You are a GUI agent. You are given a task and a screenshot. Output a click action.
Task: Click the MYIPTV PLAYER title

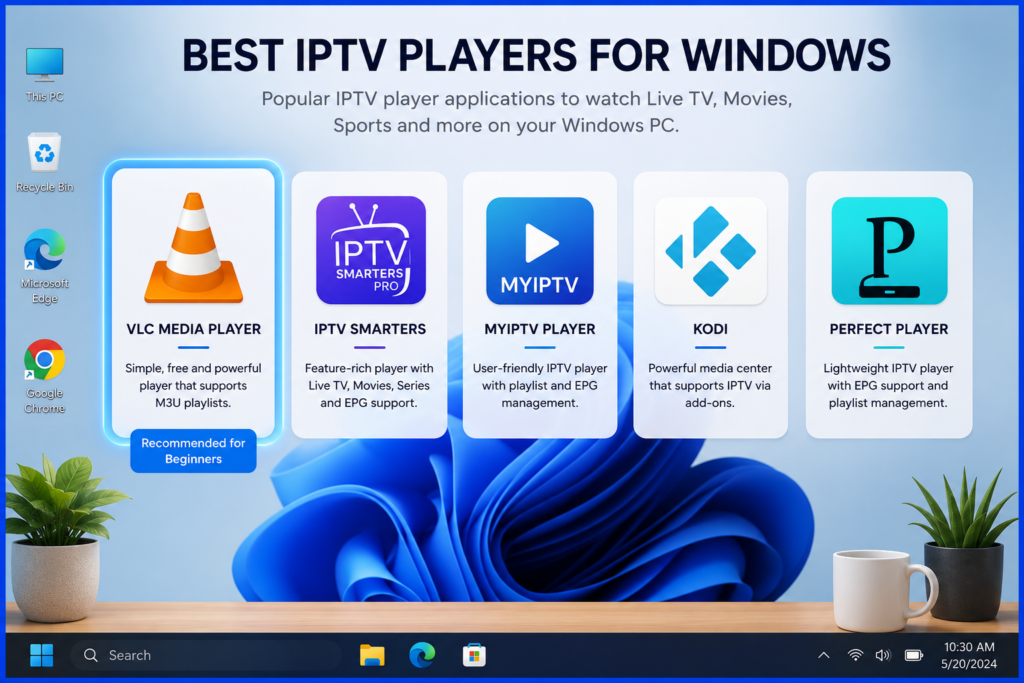click(x=539, y=329)
